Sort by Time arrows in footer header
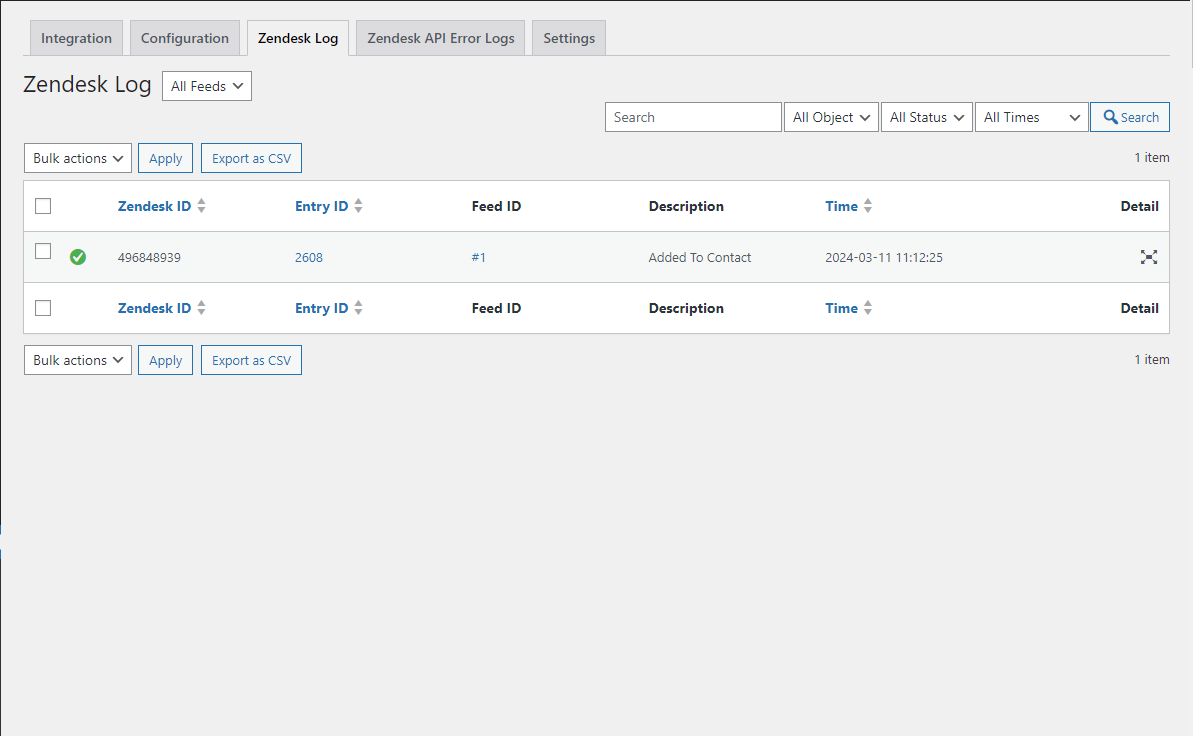 (x=868, y=307)
